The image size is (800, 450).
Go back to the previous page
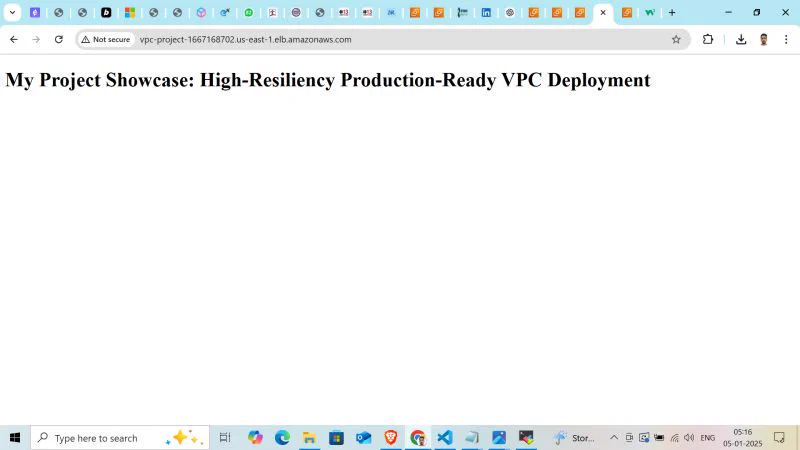(14, 39)
